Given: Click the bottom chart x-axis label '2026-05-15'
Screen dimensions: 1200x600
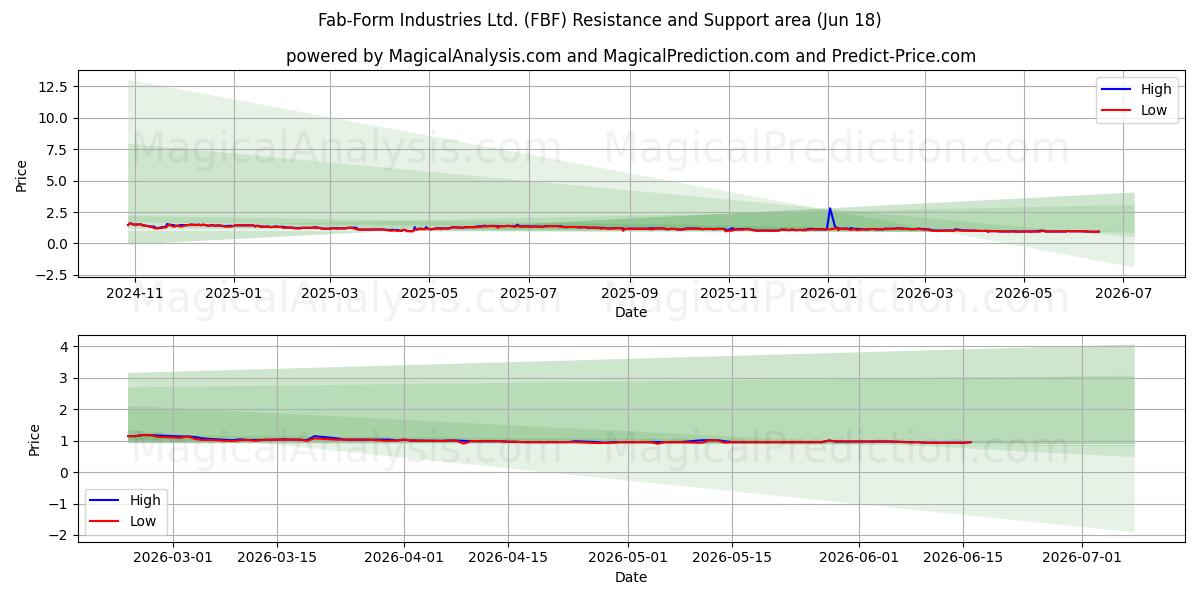Looking at the screenshot, I should pos(731,558).
